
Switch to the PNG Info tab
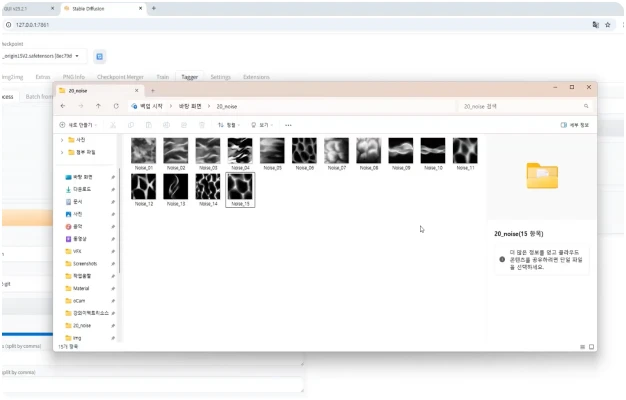tap(74, 77)
